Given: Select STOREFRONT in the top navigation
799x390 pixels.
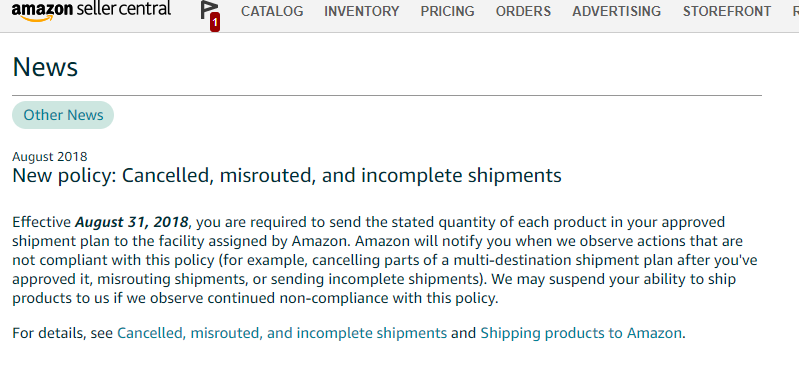Looking at the screenshot, I should [x=727, y=11].
